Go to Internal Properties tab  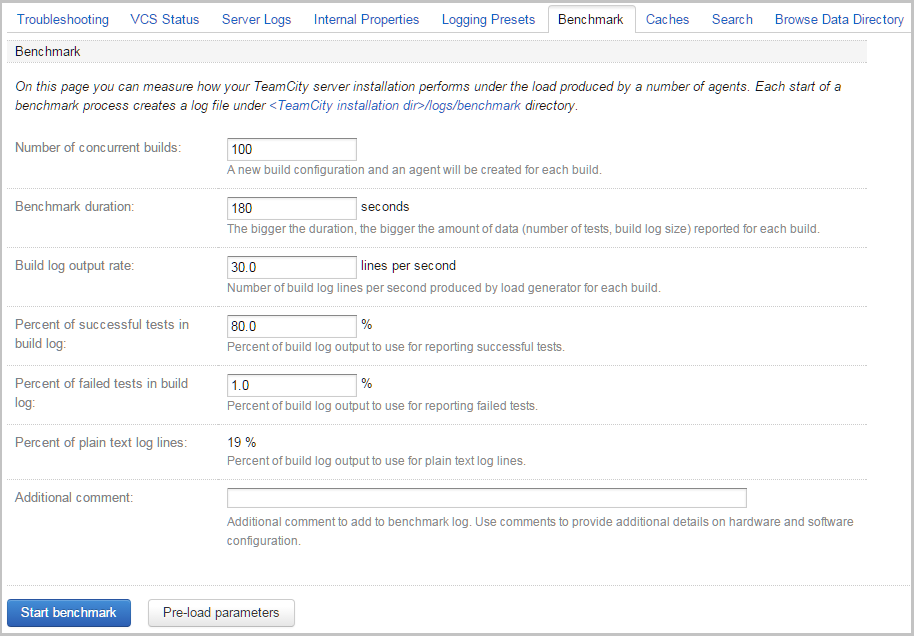pyautogui.click(x=366, y=20)
